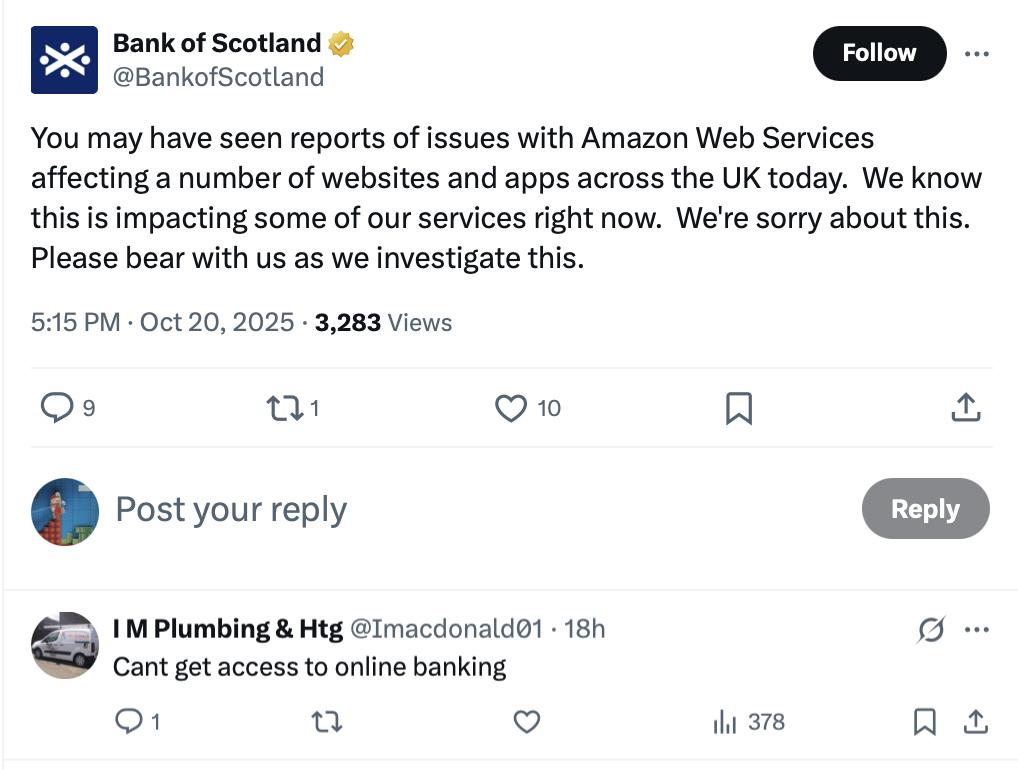1018x770 pixels.
Task: Open more options for main post
Action: [x=976, y=54]
